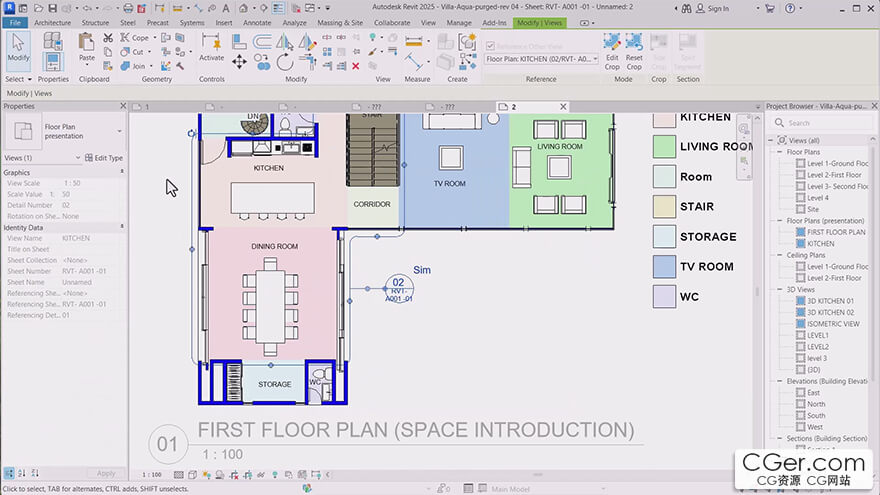
Task: Open the Architecture ribbon tab
Action: [x=52, y=22]
